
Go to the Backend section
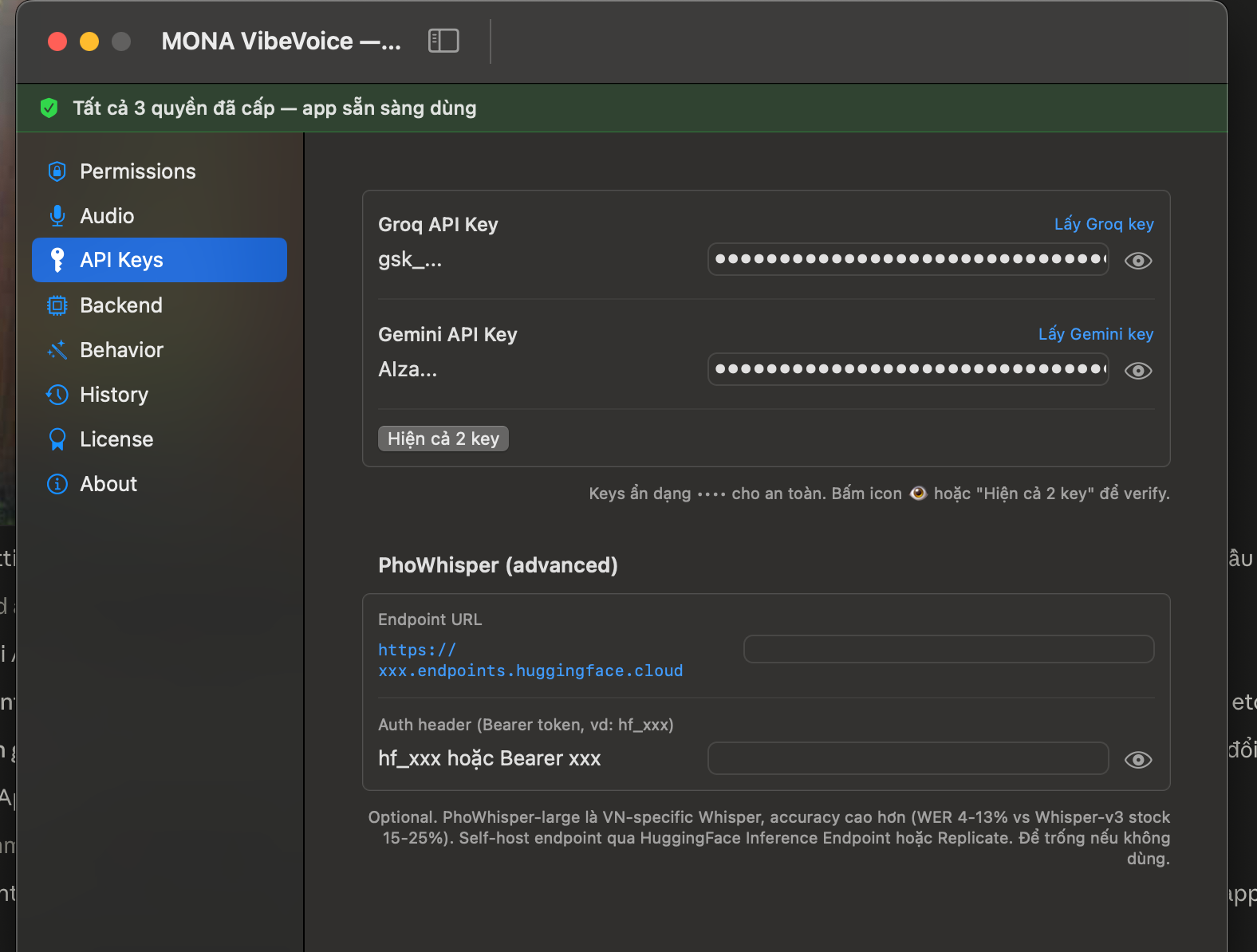[x=160, y=305]
